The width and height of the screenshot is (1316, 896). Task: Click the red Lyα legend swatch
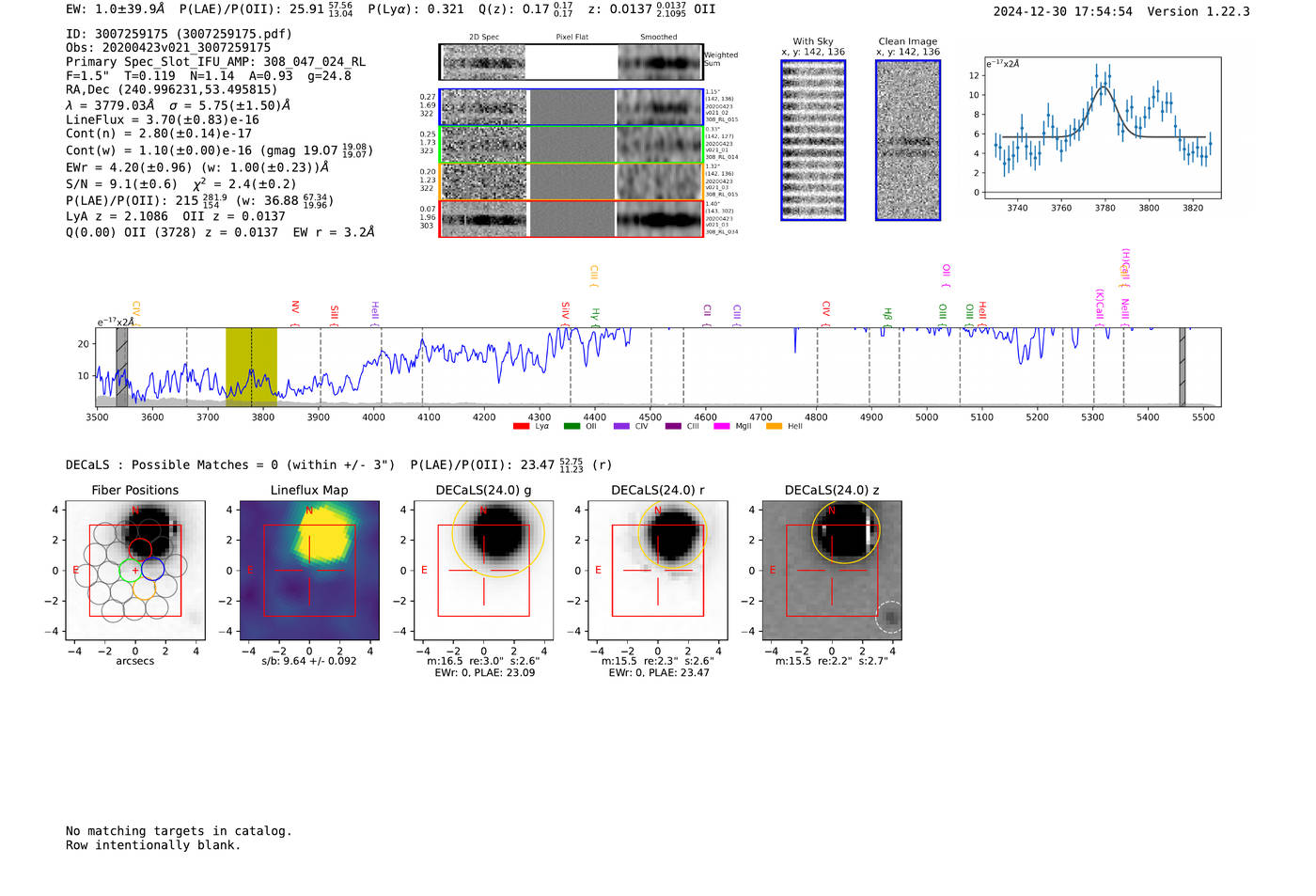521,426
